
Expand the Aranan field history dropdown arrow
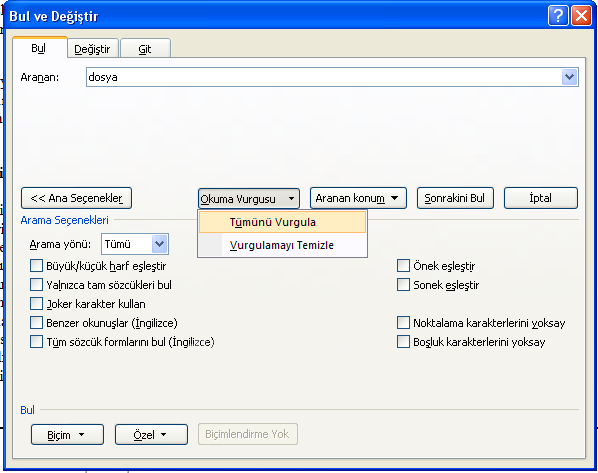[x=570, y=77]
